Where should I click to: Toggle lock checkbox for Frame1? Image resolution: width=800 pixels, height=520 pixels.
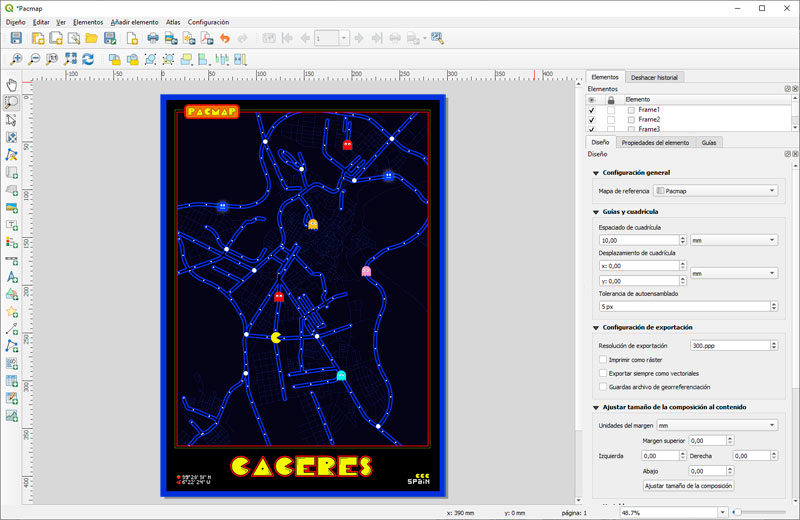point(611,110)
